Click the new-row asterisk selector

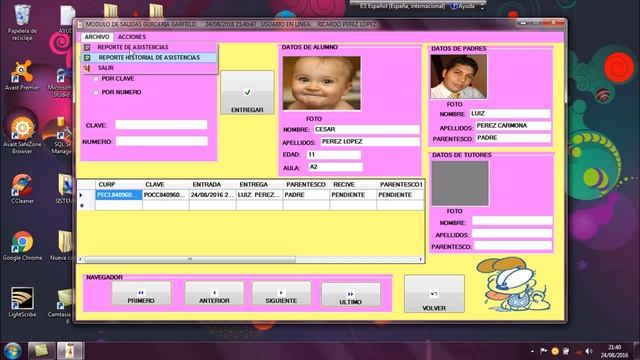tap(86, 205)
